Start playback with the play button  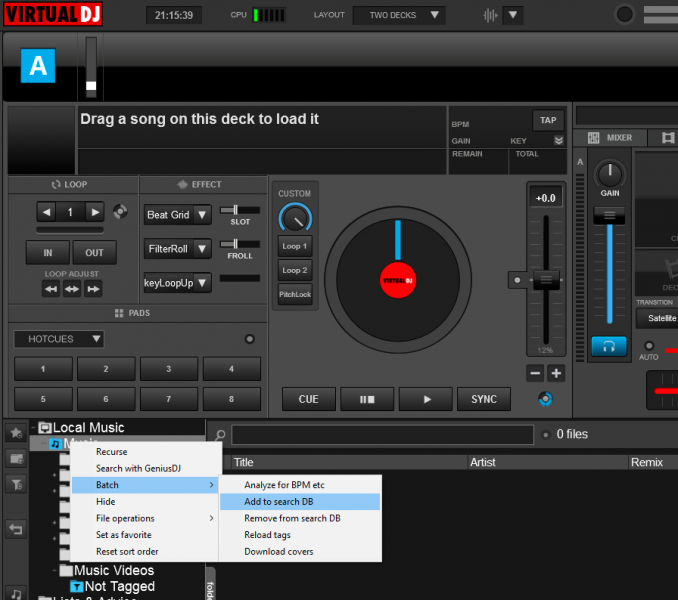(426, 399)
